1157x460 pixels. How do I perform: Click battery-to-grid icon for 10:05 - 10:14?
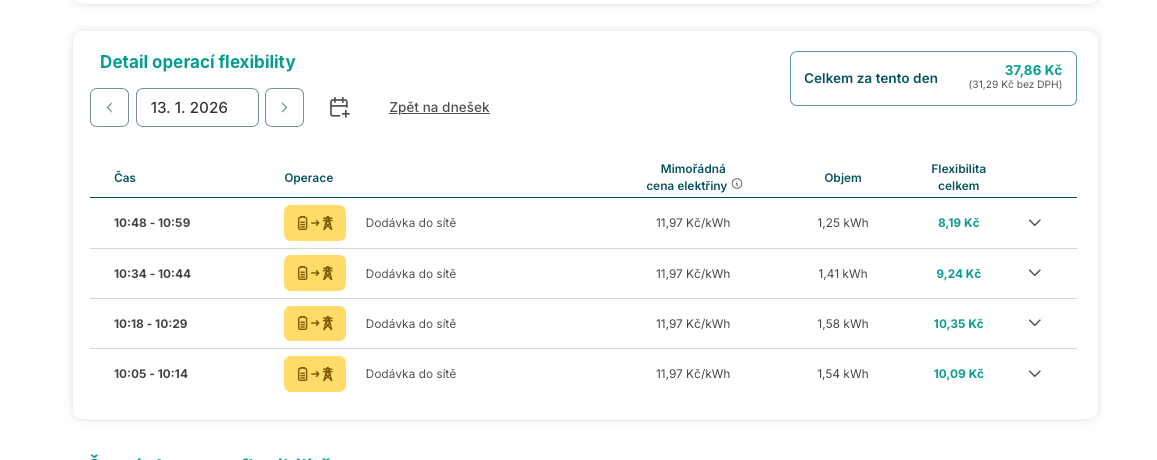click(315, 374)
